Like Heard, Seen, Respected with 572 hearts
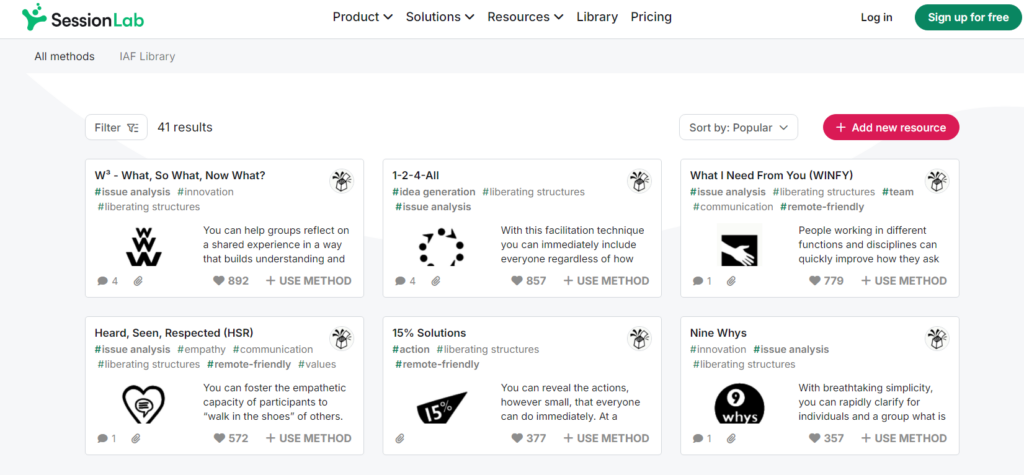Image resolution: width=1024 pixels, height=475 pixels. pyautogui.click(x=231, y=438)
